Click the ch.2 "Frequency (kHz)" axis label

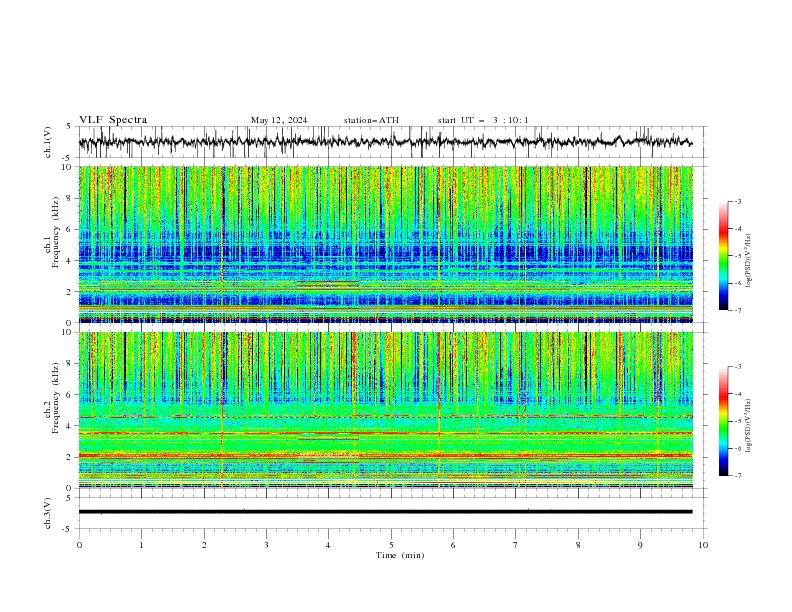click(56, 398)
